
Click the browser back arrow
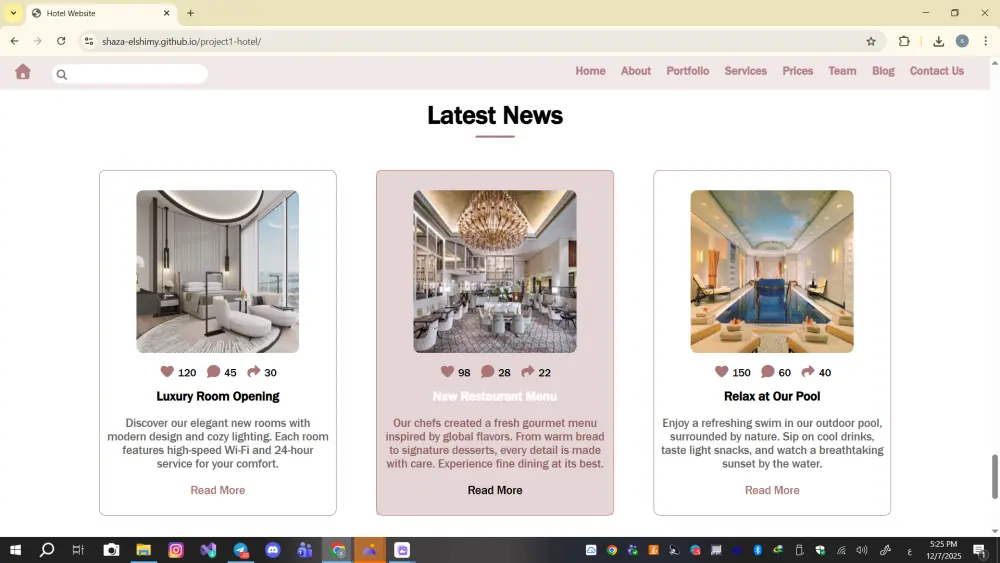(x=14, y=41)
